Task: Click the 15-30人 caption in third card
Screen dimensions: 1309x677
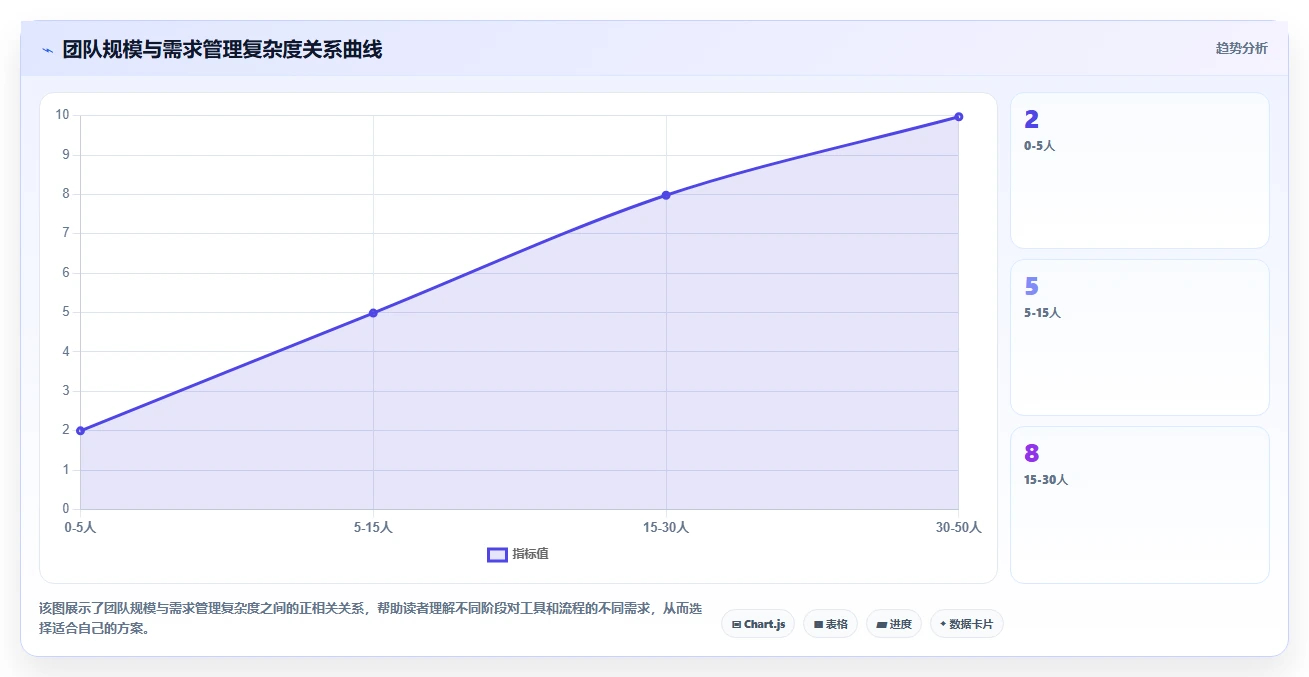Action: (x=1046, y=480)
